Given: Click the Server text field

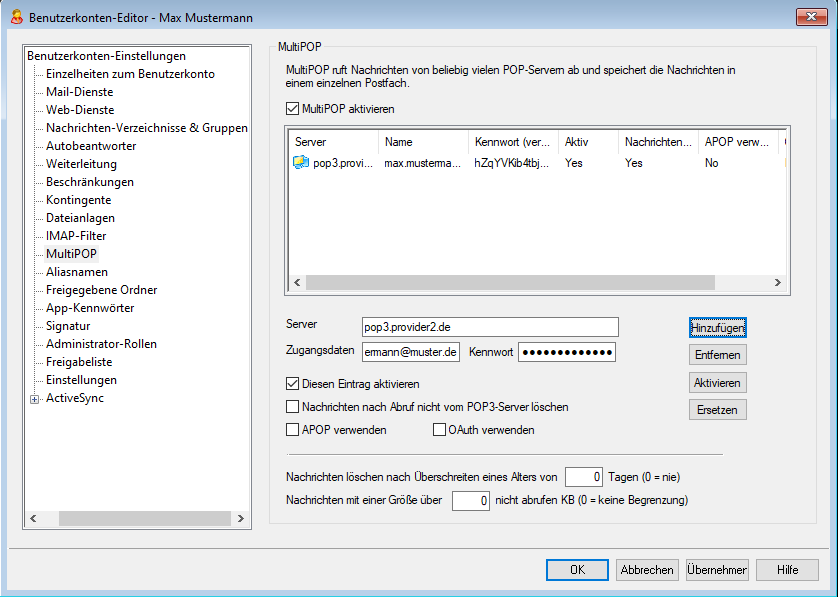Looking at the screenshot, I should coord(490,327).
